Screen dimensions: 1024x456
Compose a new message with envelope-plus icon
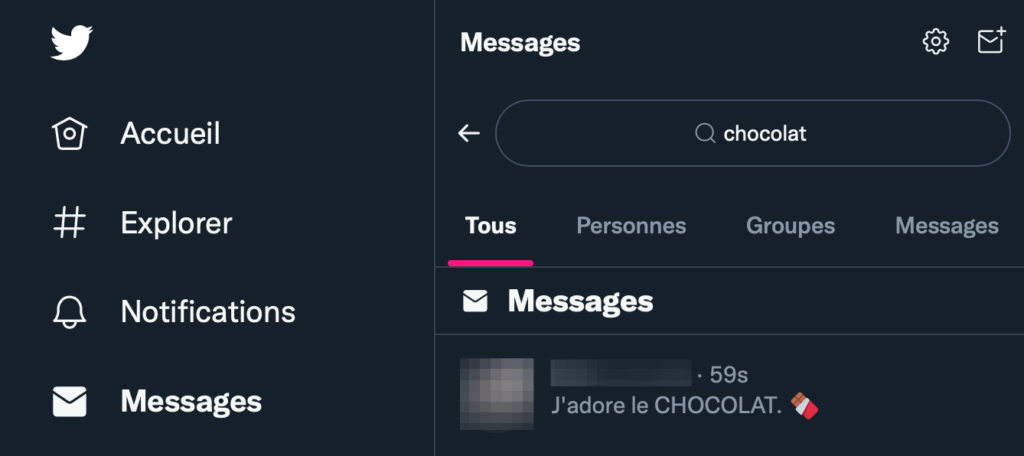pos(991,41)
